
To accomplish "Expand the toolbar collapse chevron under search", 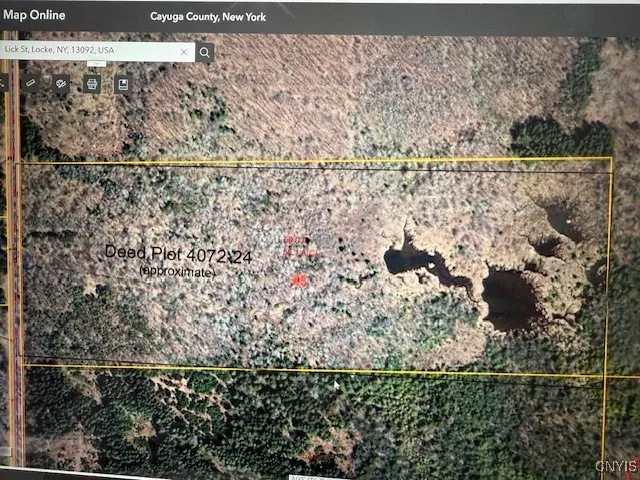I will [97, 65].
